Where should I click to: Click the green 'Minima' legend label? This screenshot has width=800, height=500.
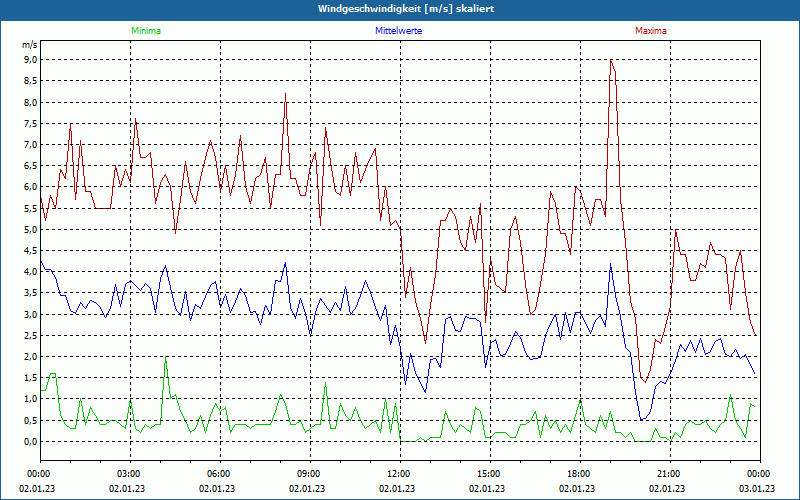[146, 31]
